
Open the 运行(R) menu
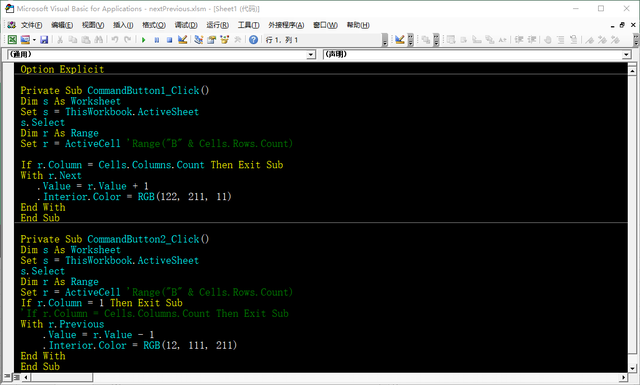tap(218, 25)
